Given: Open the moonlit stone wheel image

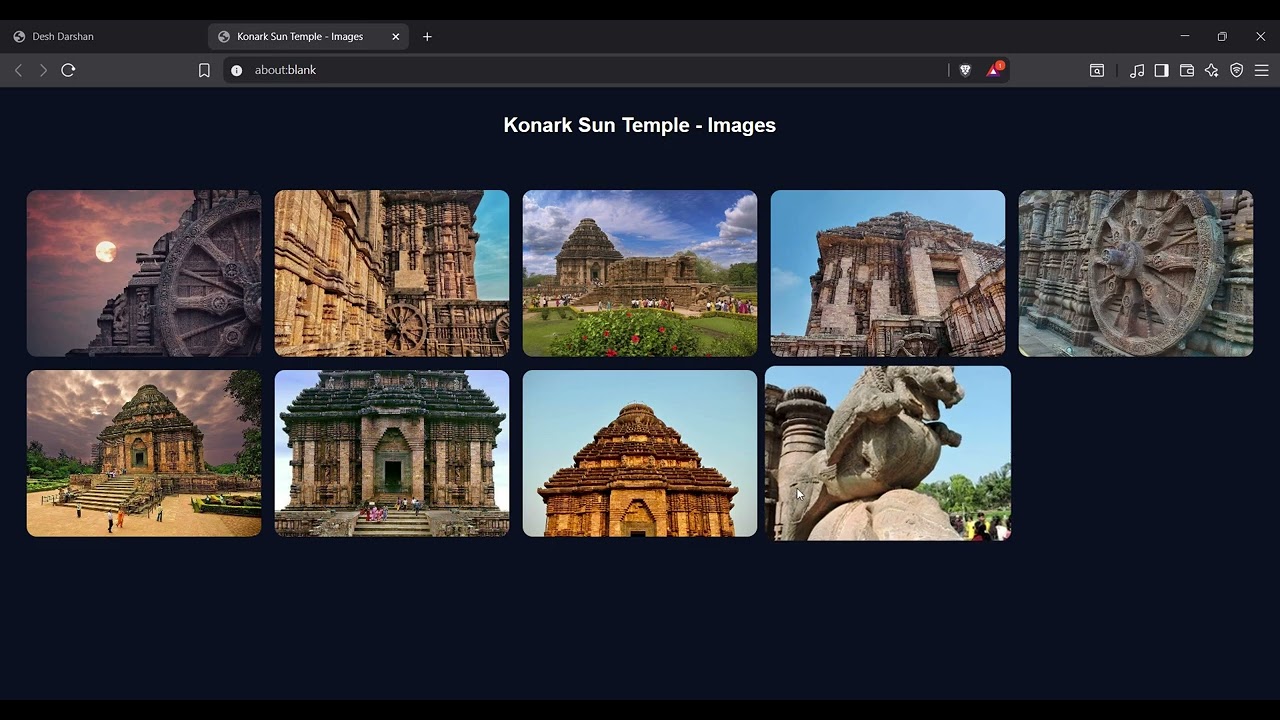Looking at the screenshot, I should [144, 273].
